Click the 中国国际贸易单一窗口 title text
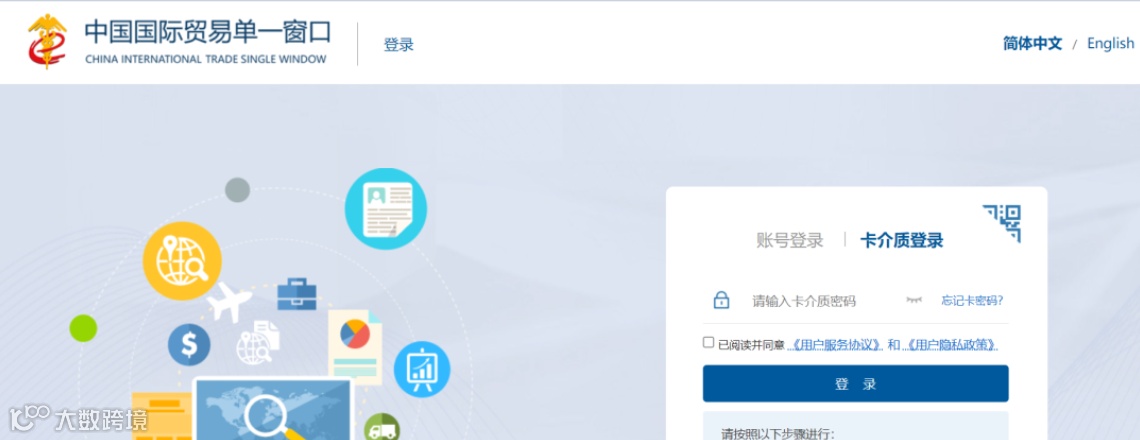This screenshot has width=1140, height=440. pos(208,32)
